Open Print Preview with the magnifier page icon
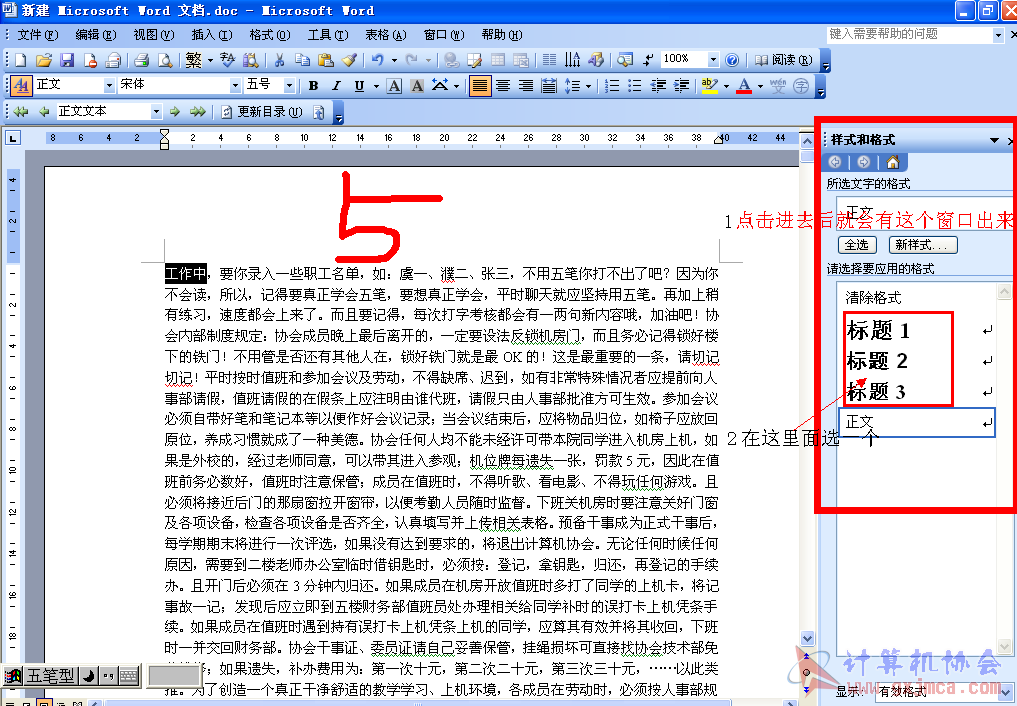 tap(165, 60)
